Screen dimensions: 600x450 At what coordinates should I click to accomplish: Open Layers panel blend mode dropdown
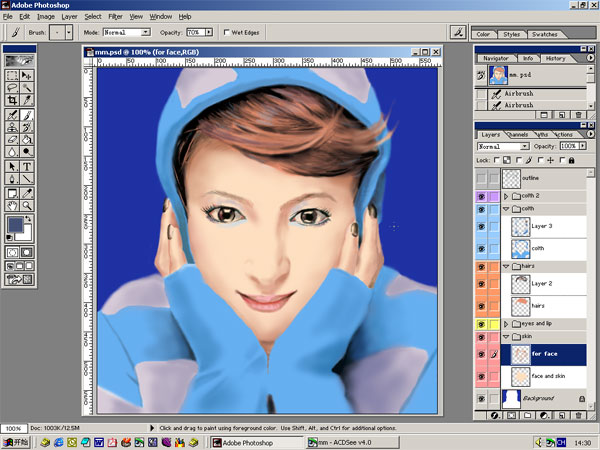point(525,146)
